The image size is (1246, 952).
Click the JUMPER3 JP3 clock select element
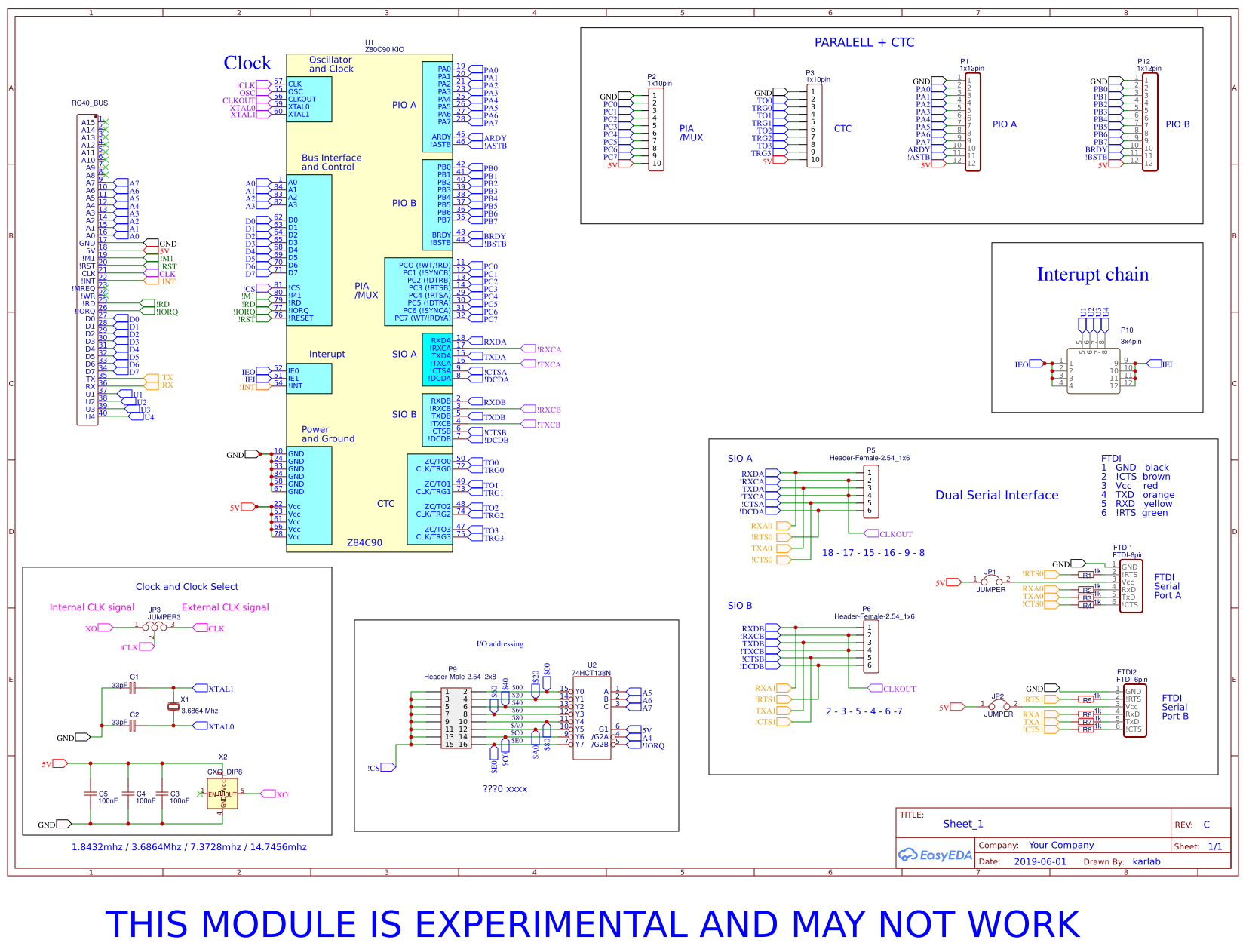tap(155, 626)
